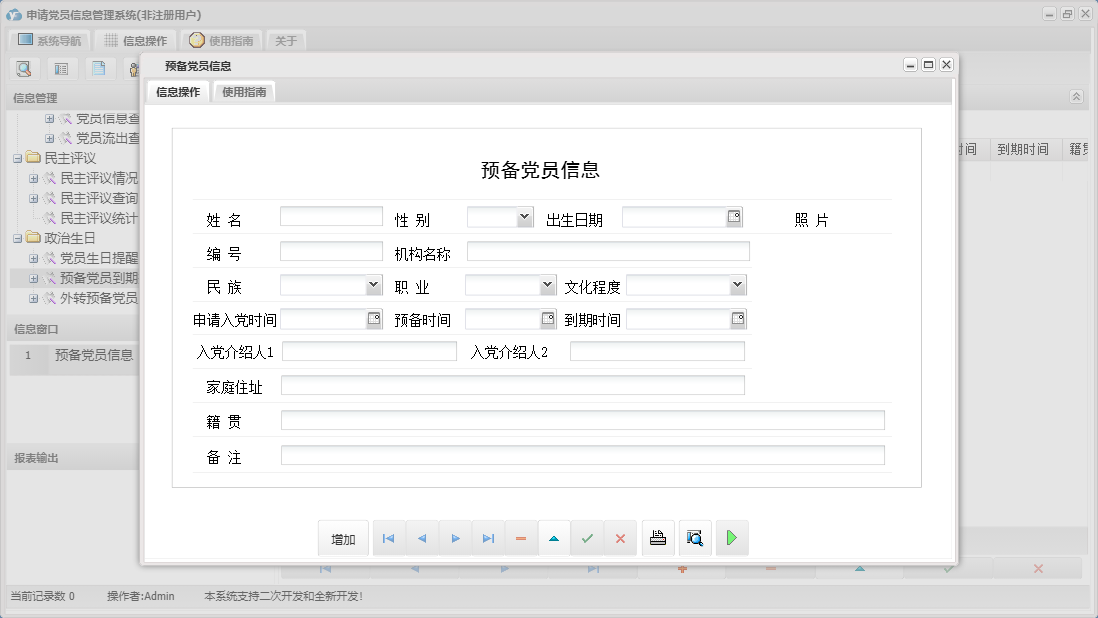The height and width of the screenshot is (618, 1098).
Task: Switch to the 使用指南 tab in the dialog
Action: coord(242,90)
